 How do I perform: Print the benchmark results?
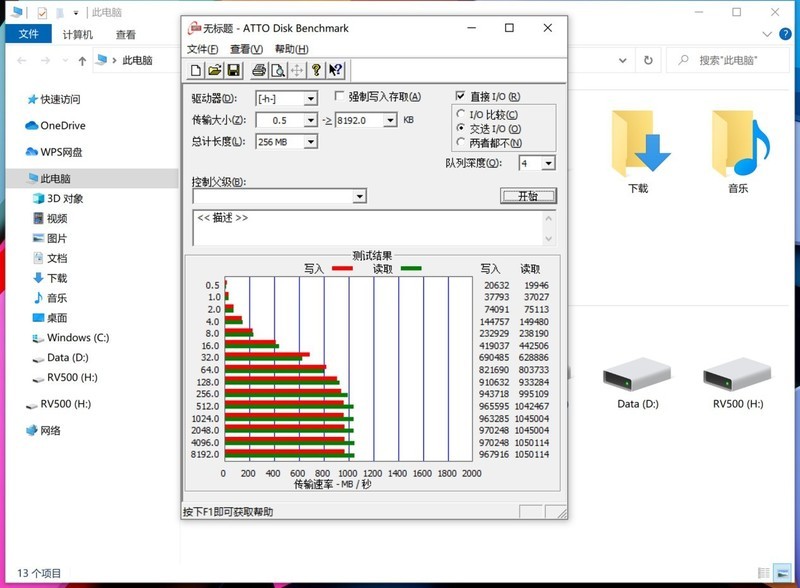click(258, 70)
